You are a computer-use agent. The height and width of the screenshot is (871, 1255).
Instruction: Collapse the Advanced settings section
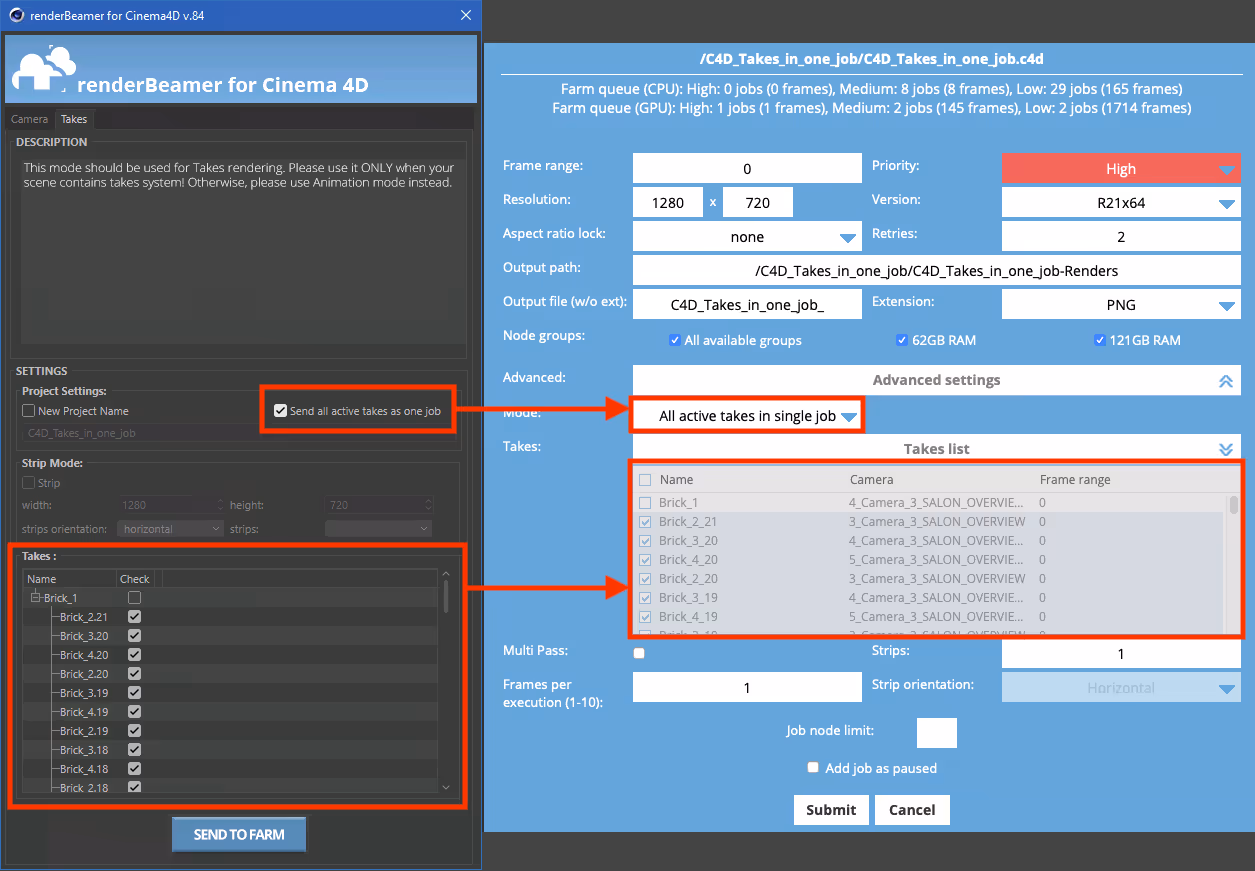click(x=936, y=380)
